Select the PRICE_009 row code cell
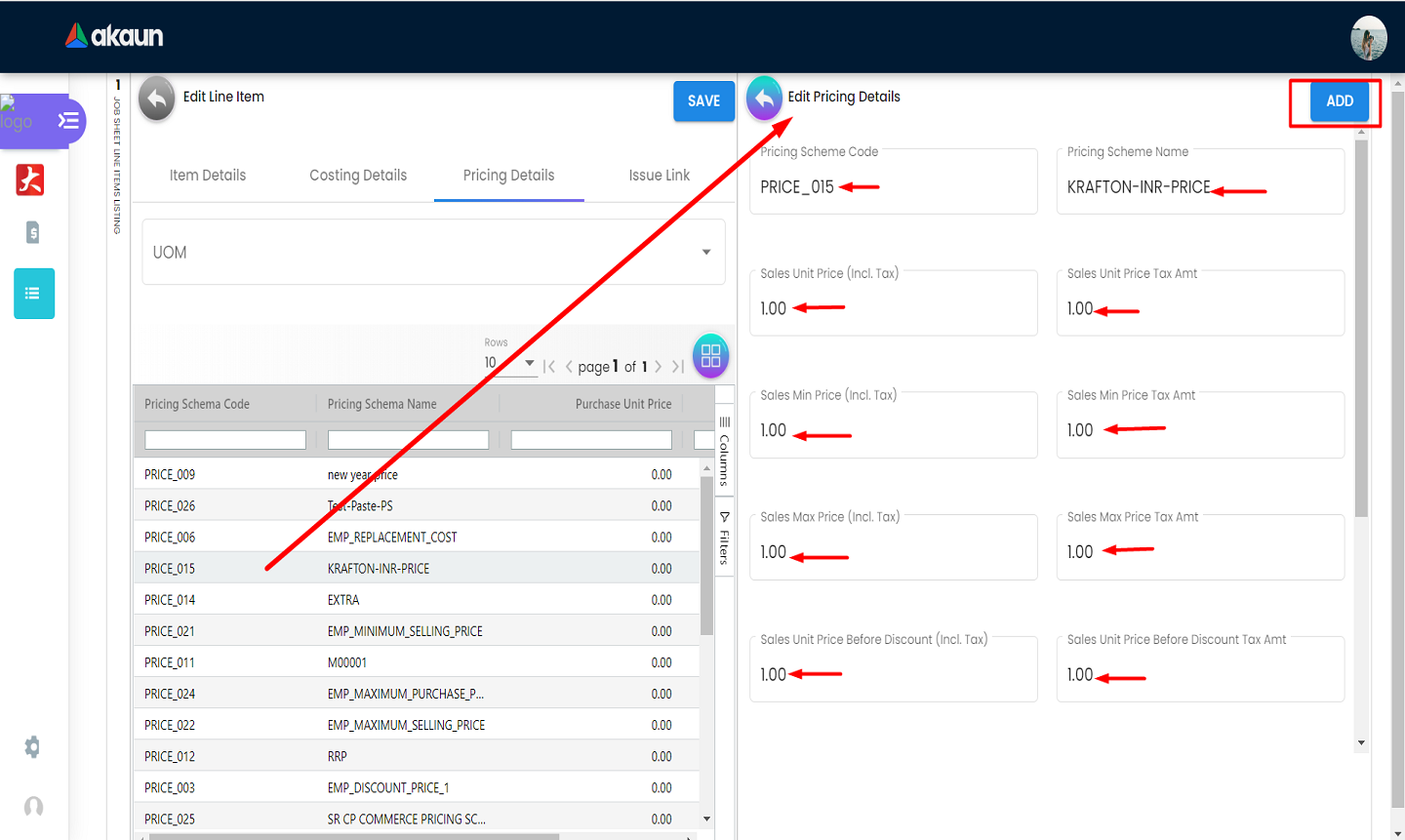 [170, 475]
